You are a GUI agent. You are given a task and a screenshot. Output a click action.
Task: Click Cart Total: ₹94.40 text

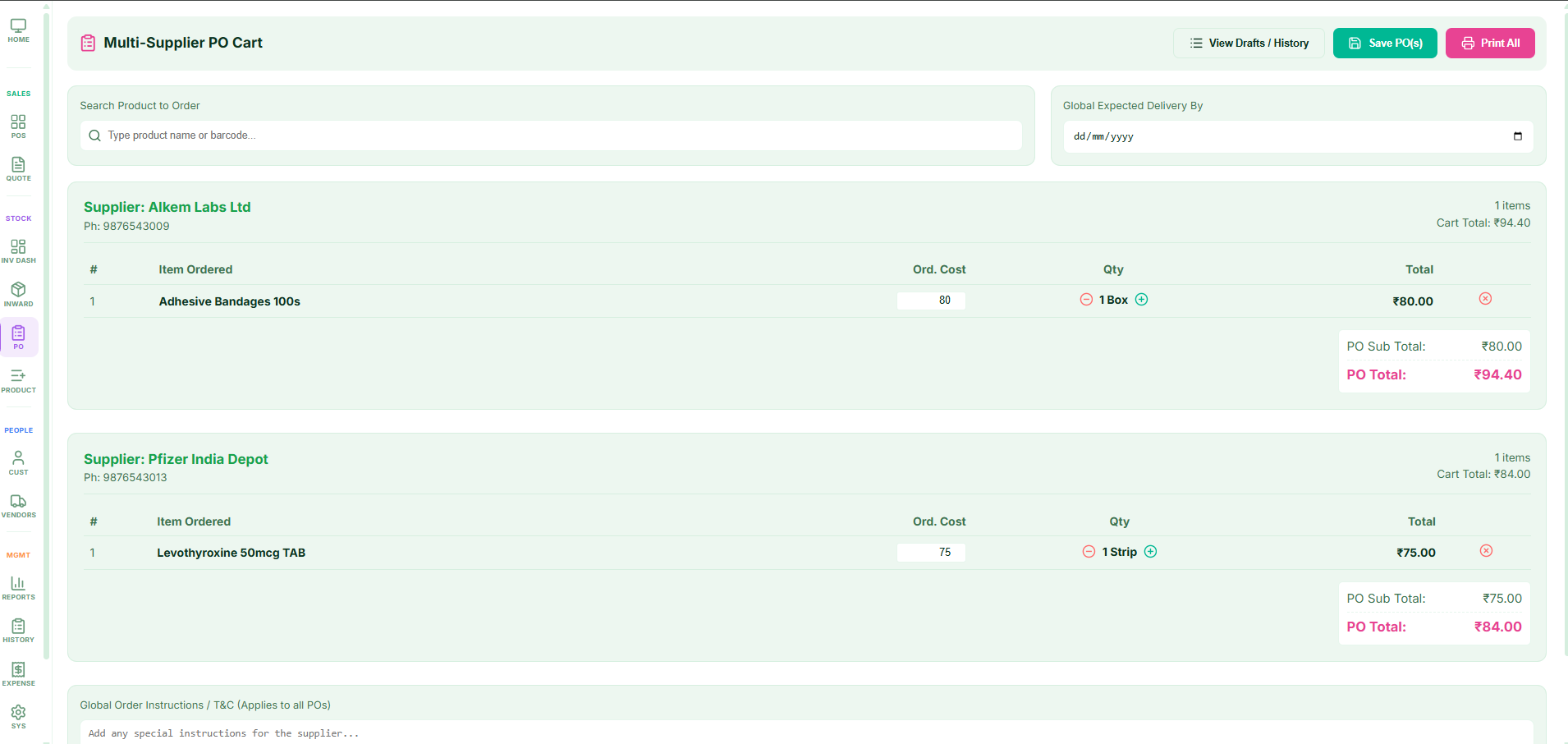tap(1483, 223)
